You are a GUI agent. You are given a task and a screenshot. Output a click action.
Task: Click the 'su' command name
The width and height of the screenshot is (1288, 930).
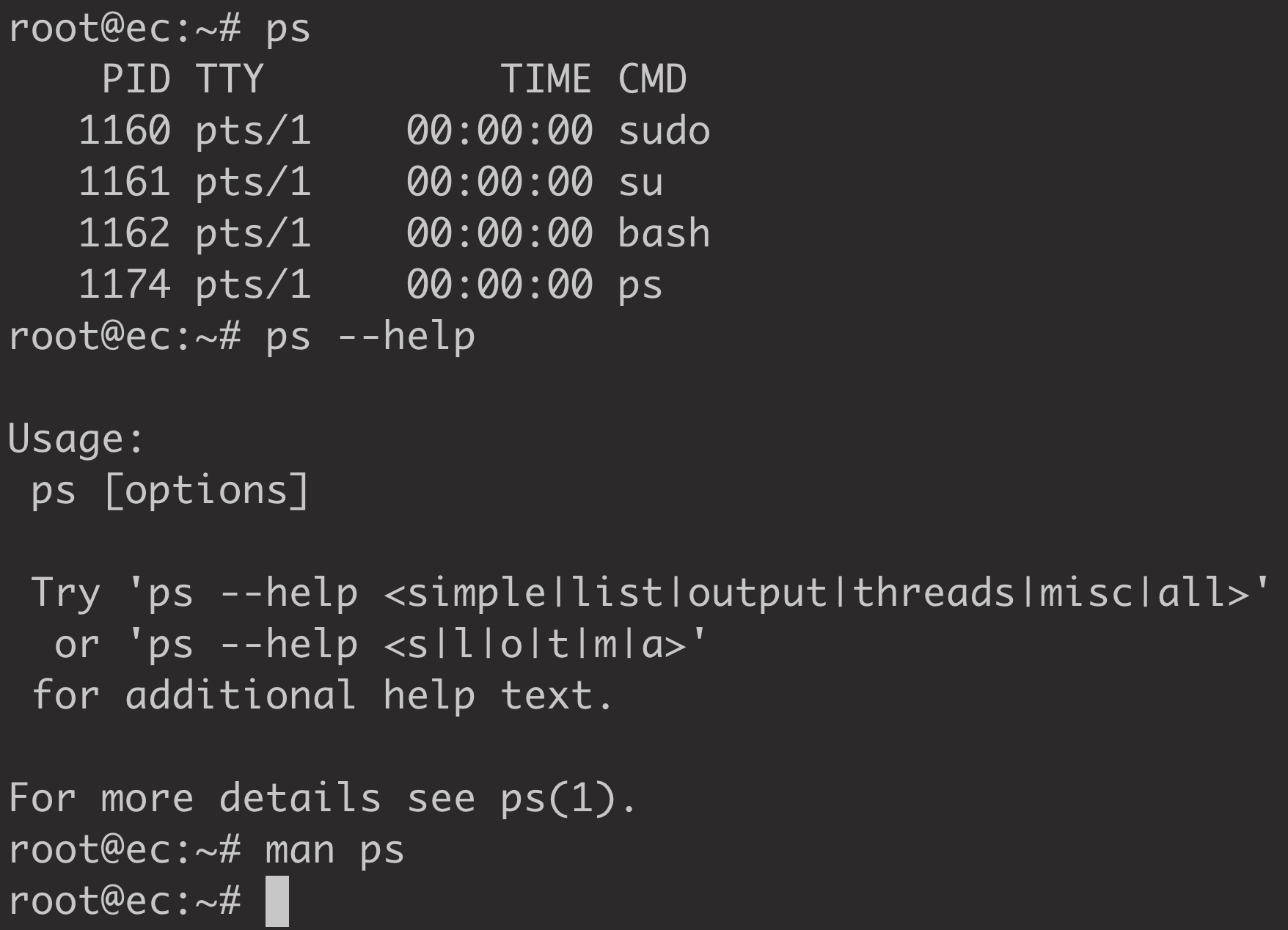(640, 182)
